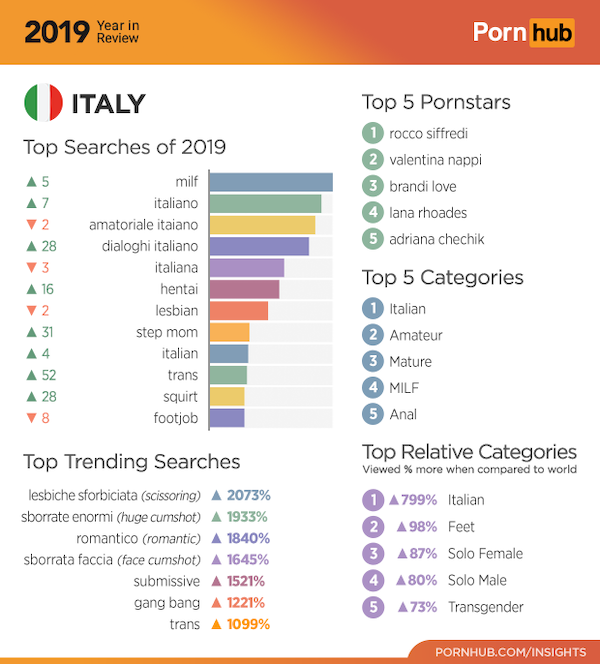600x664 pixels.
Task: Click the 1840% romantico trending value
Action: pos(247,538)
